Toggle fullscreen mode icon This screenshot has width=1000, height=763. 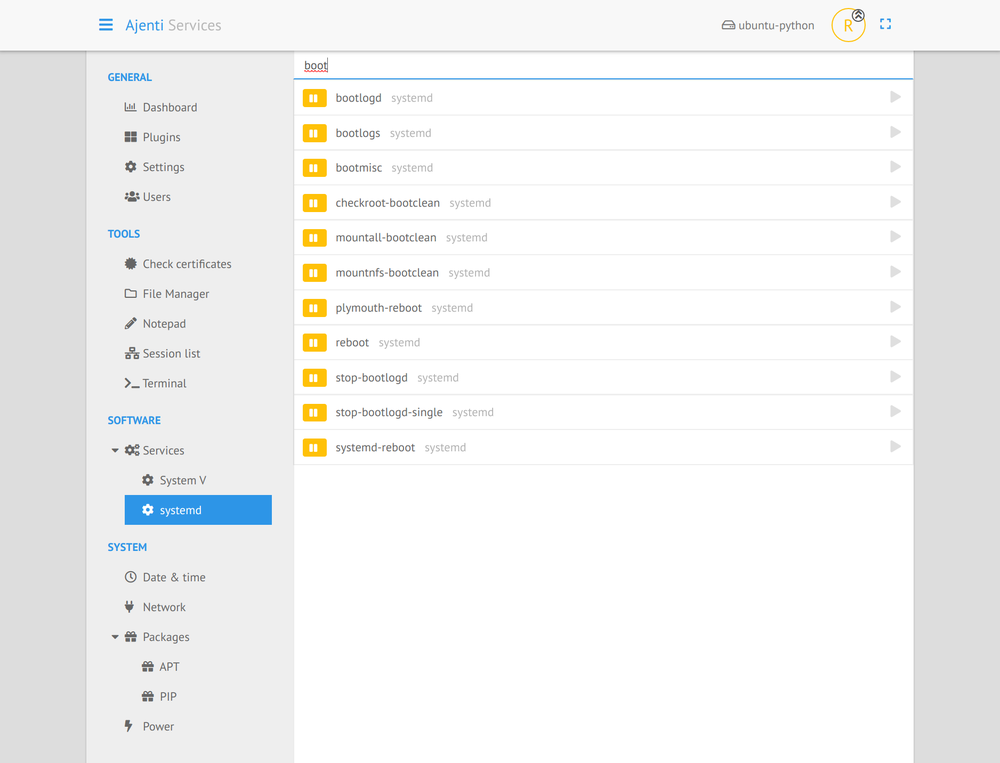pyautogui.click(x=885, y=24)
